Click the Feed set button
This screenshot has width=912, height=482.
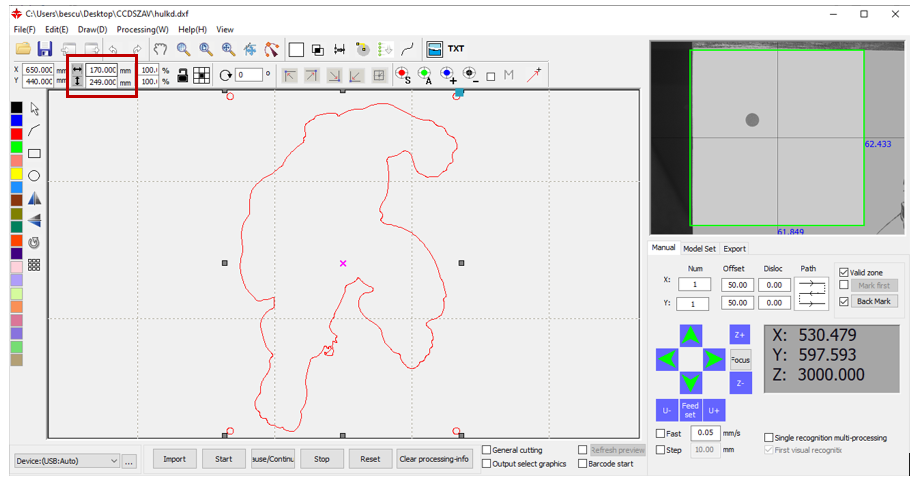690,410
